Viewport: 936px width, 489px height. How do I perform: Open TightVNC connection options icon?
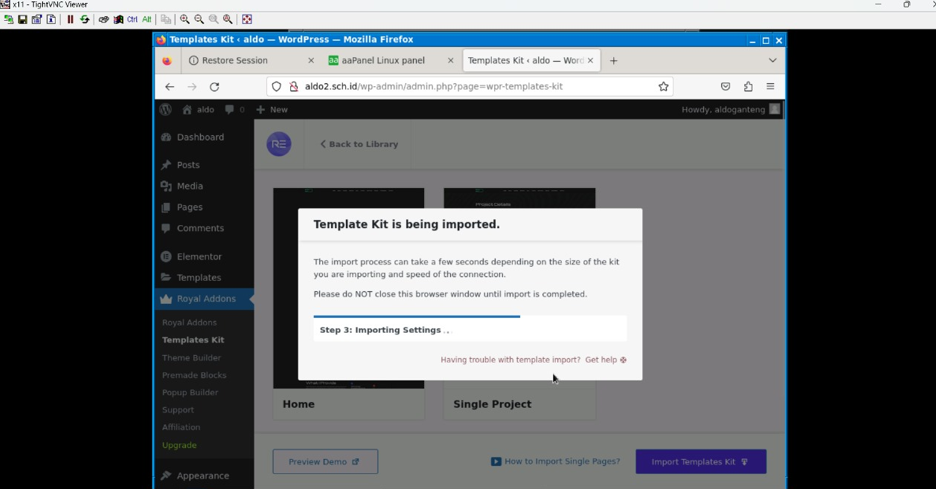coord(37,19)
